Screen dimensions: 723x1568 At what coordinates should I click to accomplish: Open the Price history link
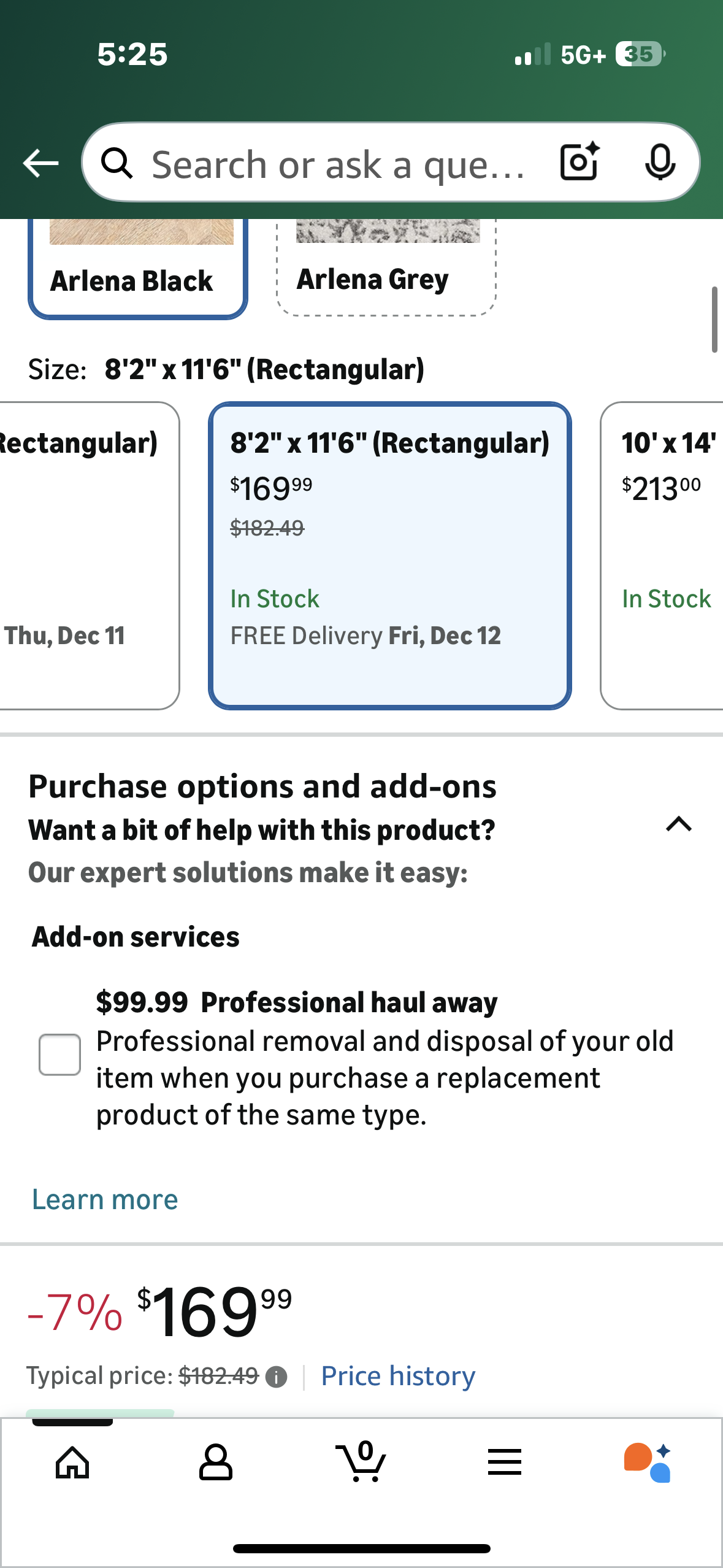click(398, 1377)
